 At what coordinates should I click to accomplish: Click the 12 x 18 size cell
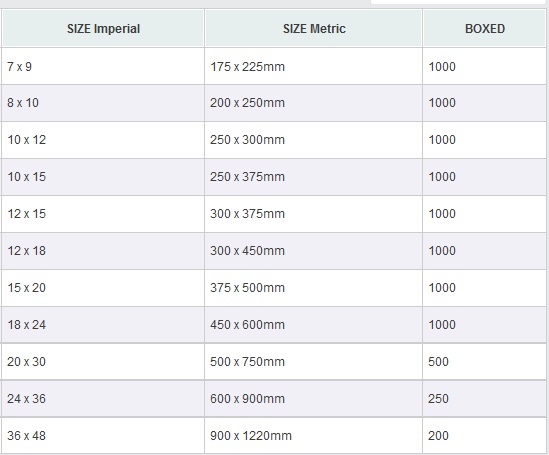coord(103,251)
